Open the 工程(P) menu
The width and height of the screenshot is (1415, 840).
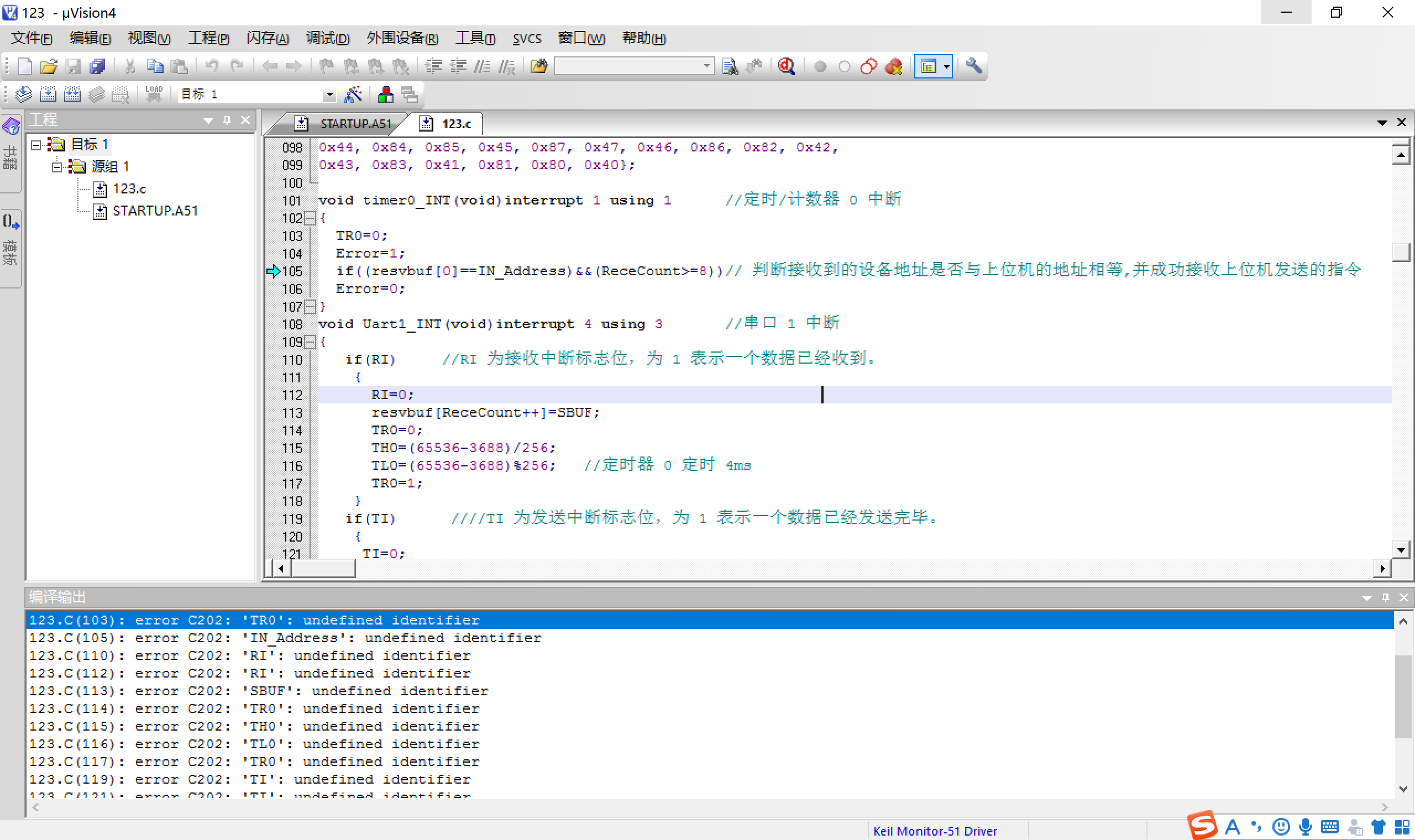(208, 39)
